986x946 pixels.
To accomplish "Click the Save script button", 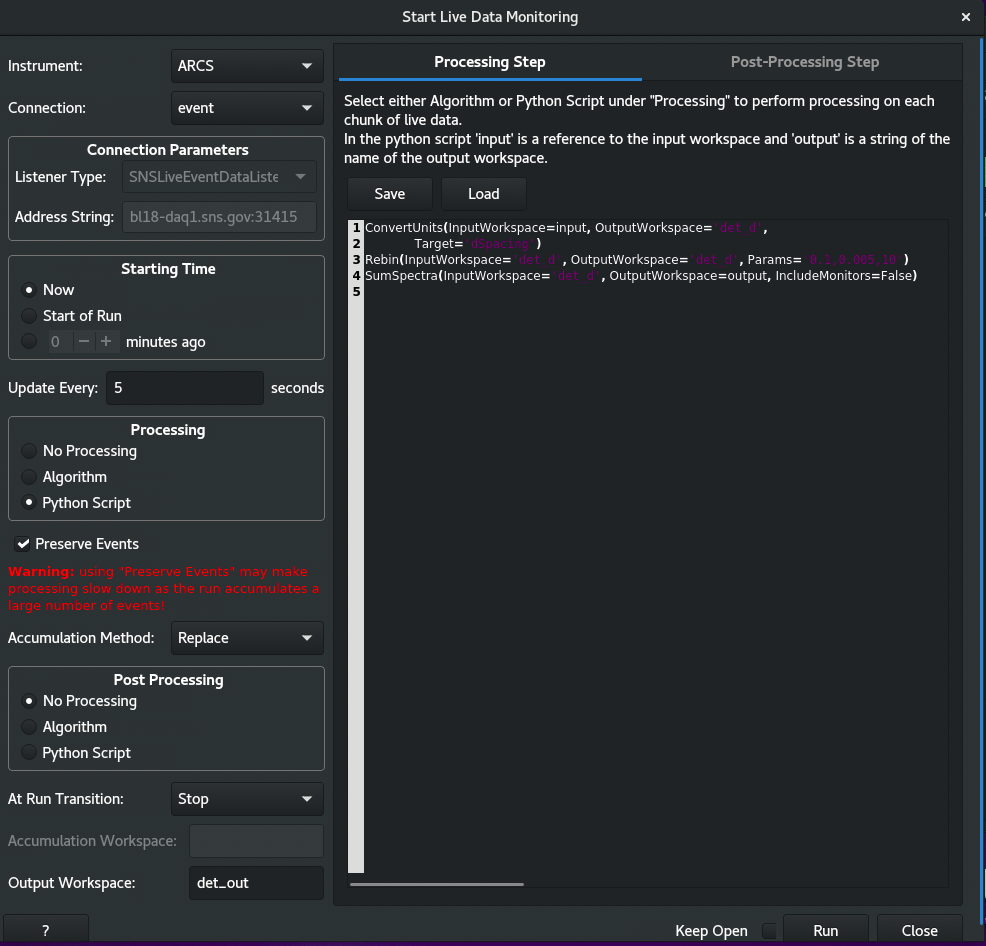I will click(x=390, y=193).
